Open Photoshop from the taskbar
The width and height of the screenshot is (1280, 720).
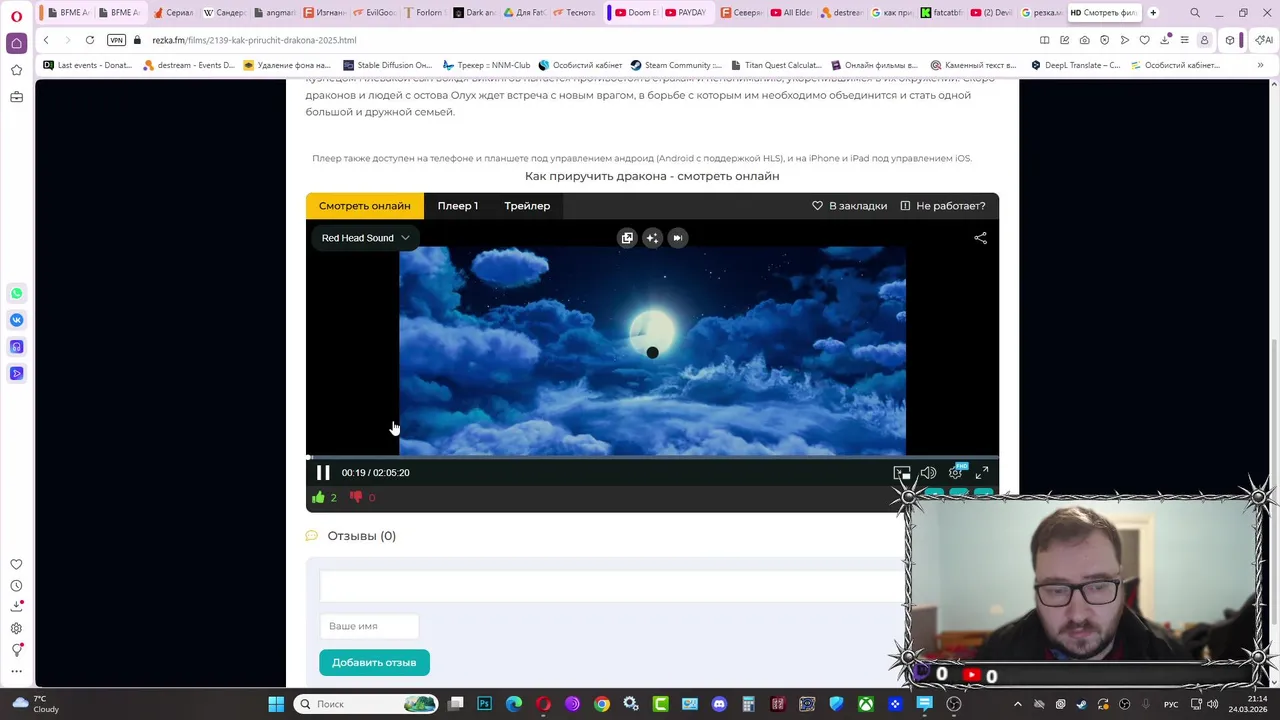[485, 704]
